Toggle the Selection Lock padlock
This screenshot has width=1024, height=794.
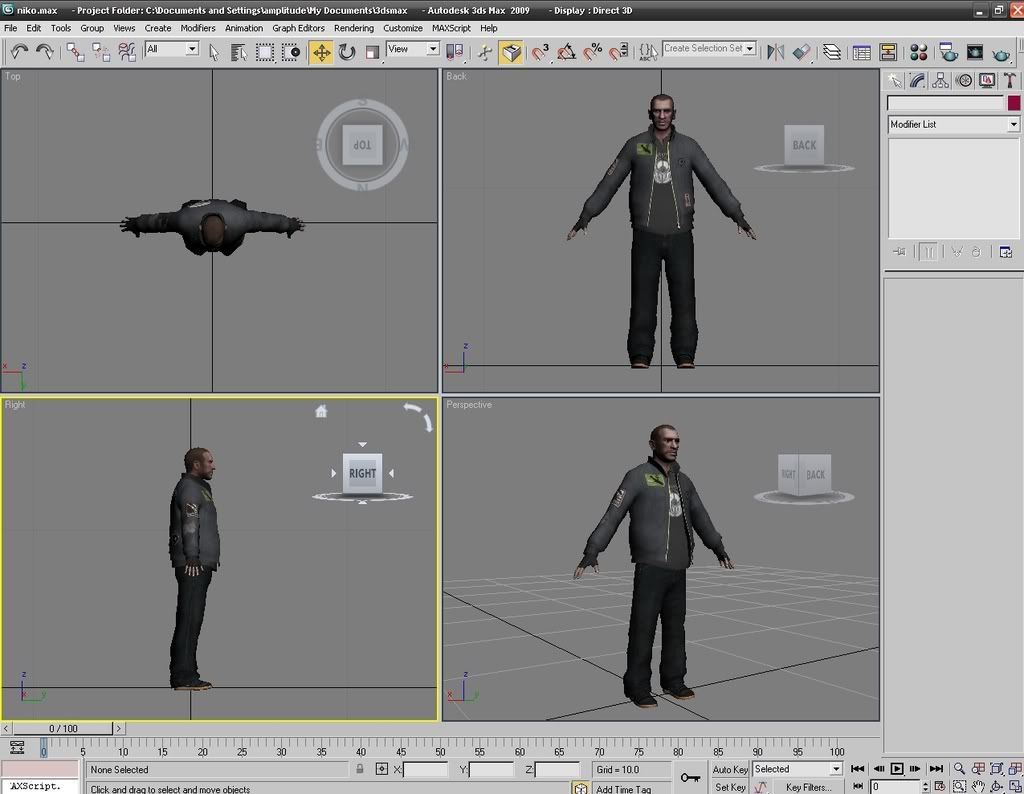click(359, 769)
